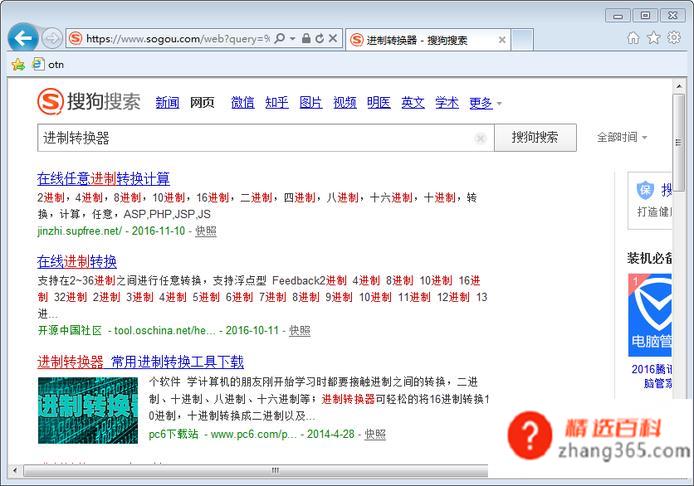Click the add-to-favorites bar star icon
Screen dimensions: 694x486
(18, 65)
